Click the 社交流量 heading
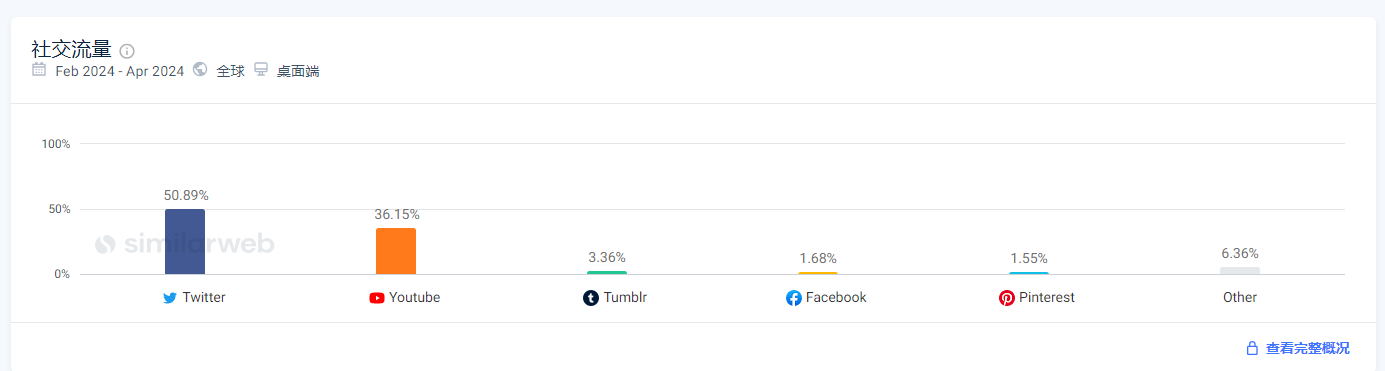 click(71, 49)
